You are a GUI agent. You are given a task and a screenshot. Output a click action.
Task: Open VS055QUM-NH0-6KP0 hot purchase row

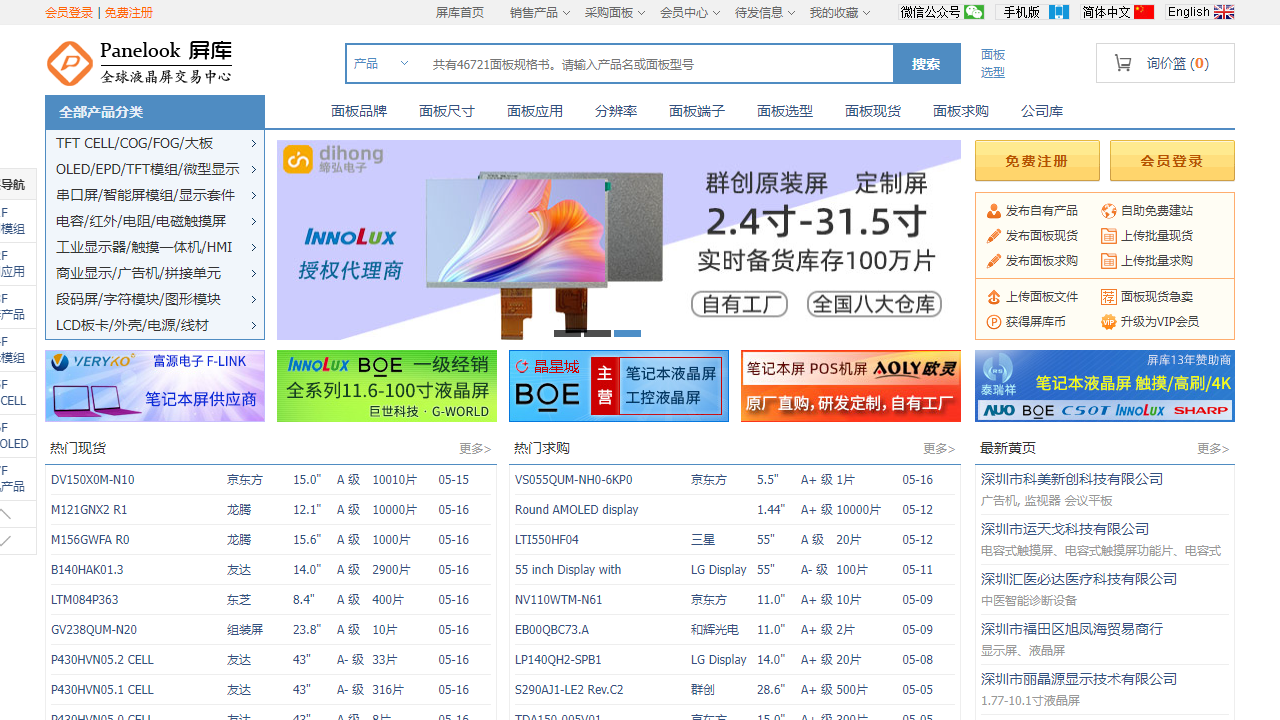(735, 480)
